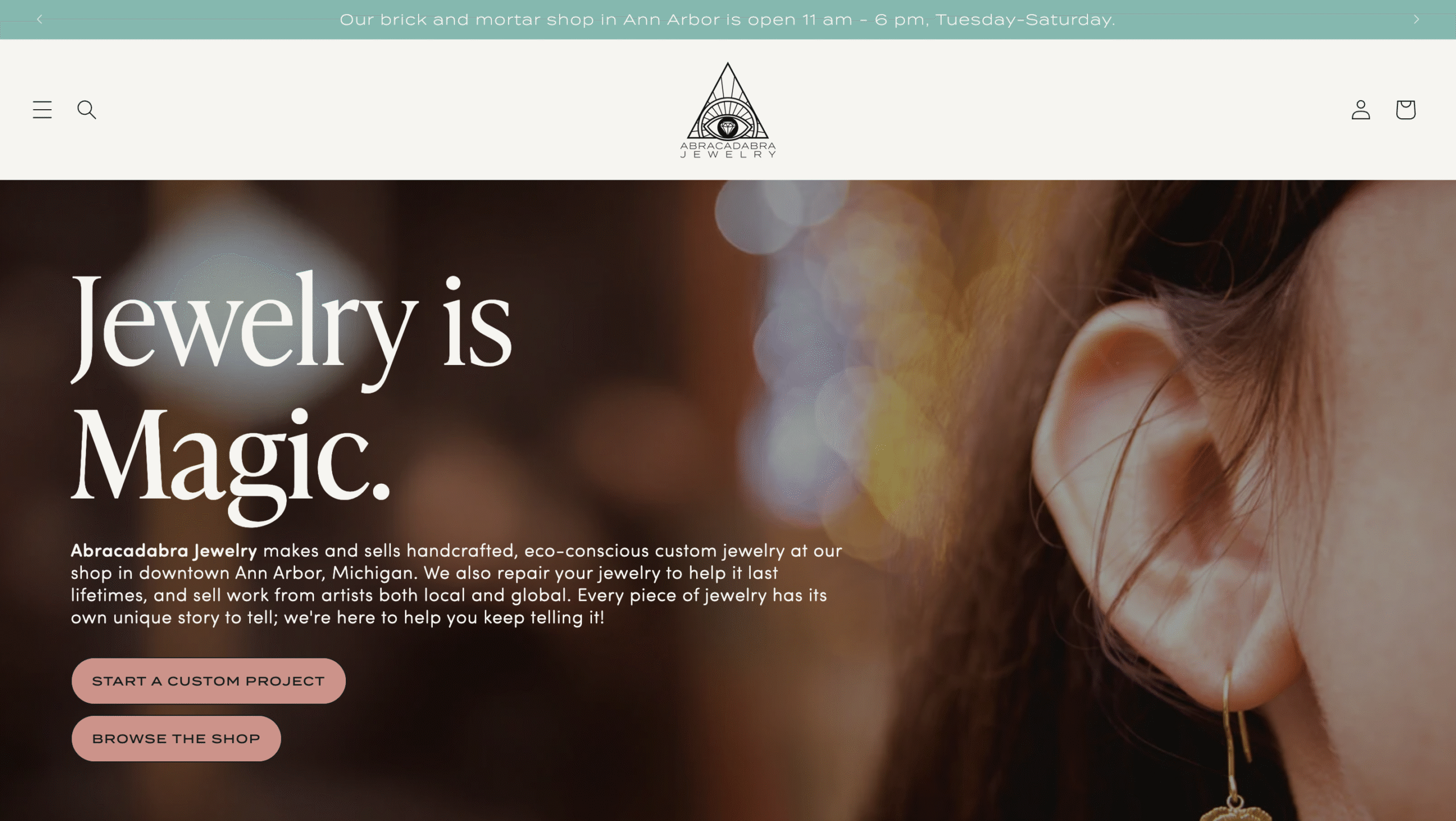Open the search magnifier icon
The width and height of the screenshot is (1456, 821).
[86, 110]
